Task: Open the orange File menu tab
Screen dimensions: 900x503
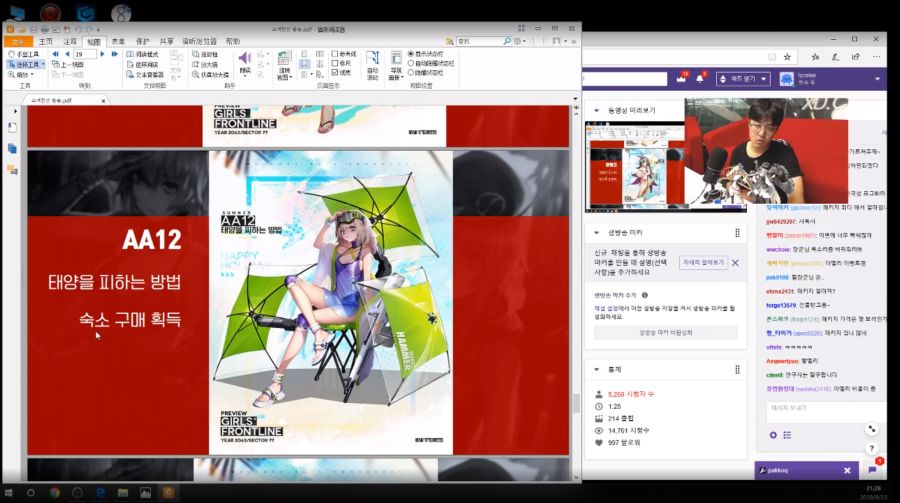Action: [18, 41]
